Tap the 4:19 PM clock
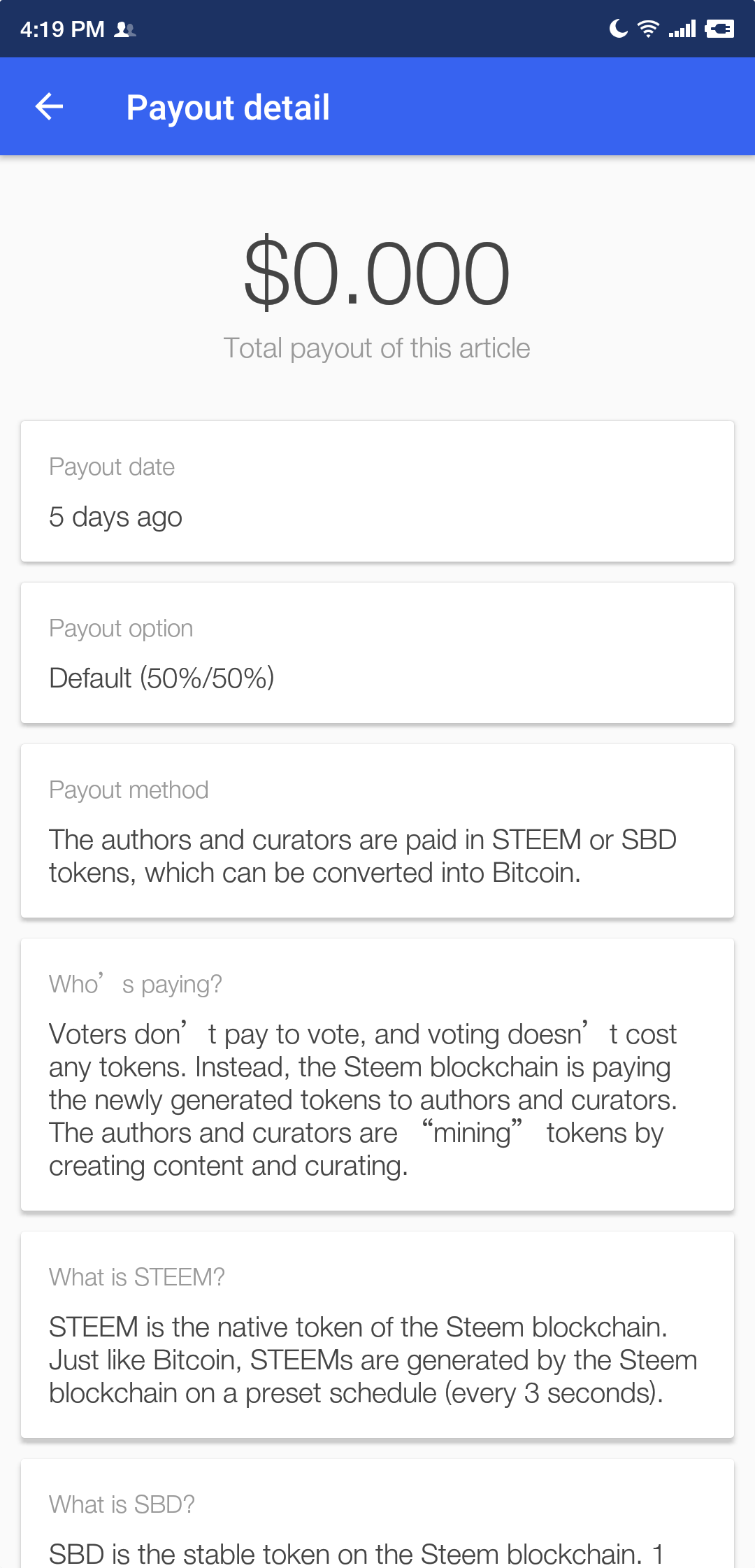 click(x=62, y=29)
